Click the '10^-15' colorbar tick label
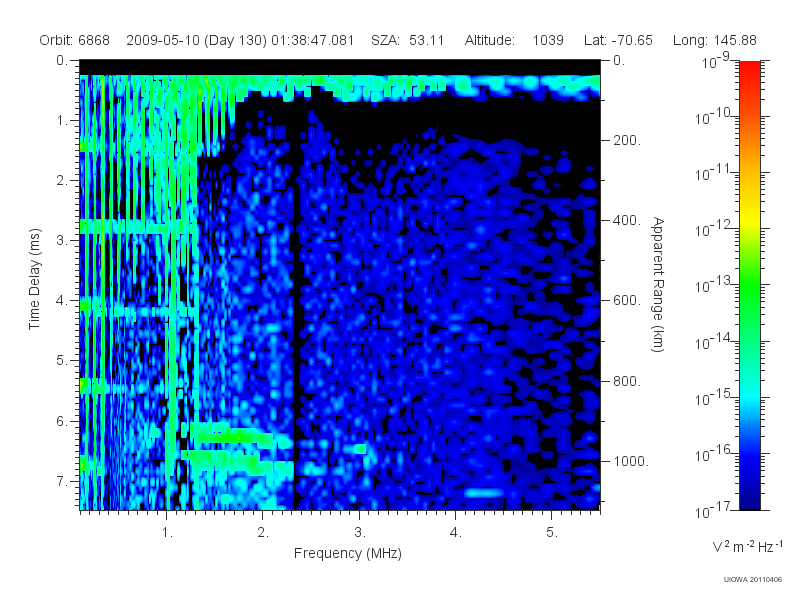The width and height of the screenshot is (800, 600). 714,398
